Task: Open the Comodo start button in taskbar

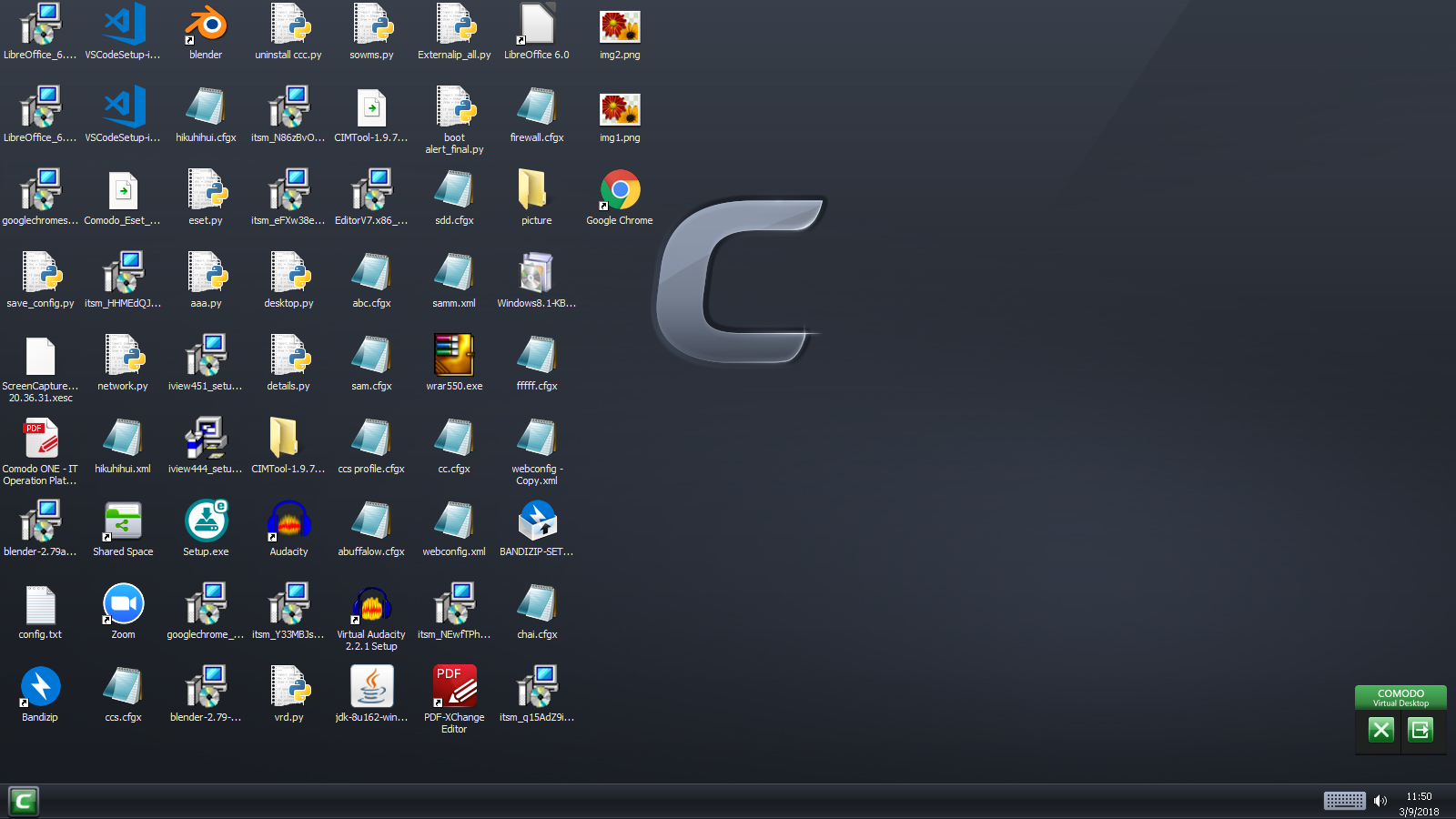Action: click(x=24, y=801)
